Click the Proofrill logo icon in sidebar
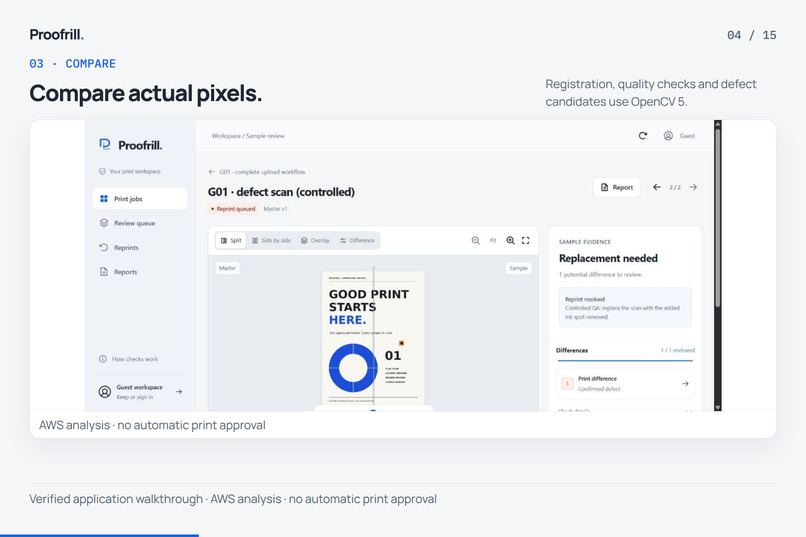Screen dimensions: 806x537 105,144
